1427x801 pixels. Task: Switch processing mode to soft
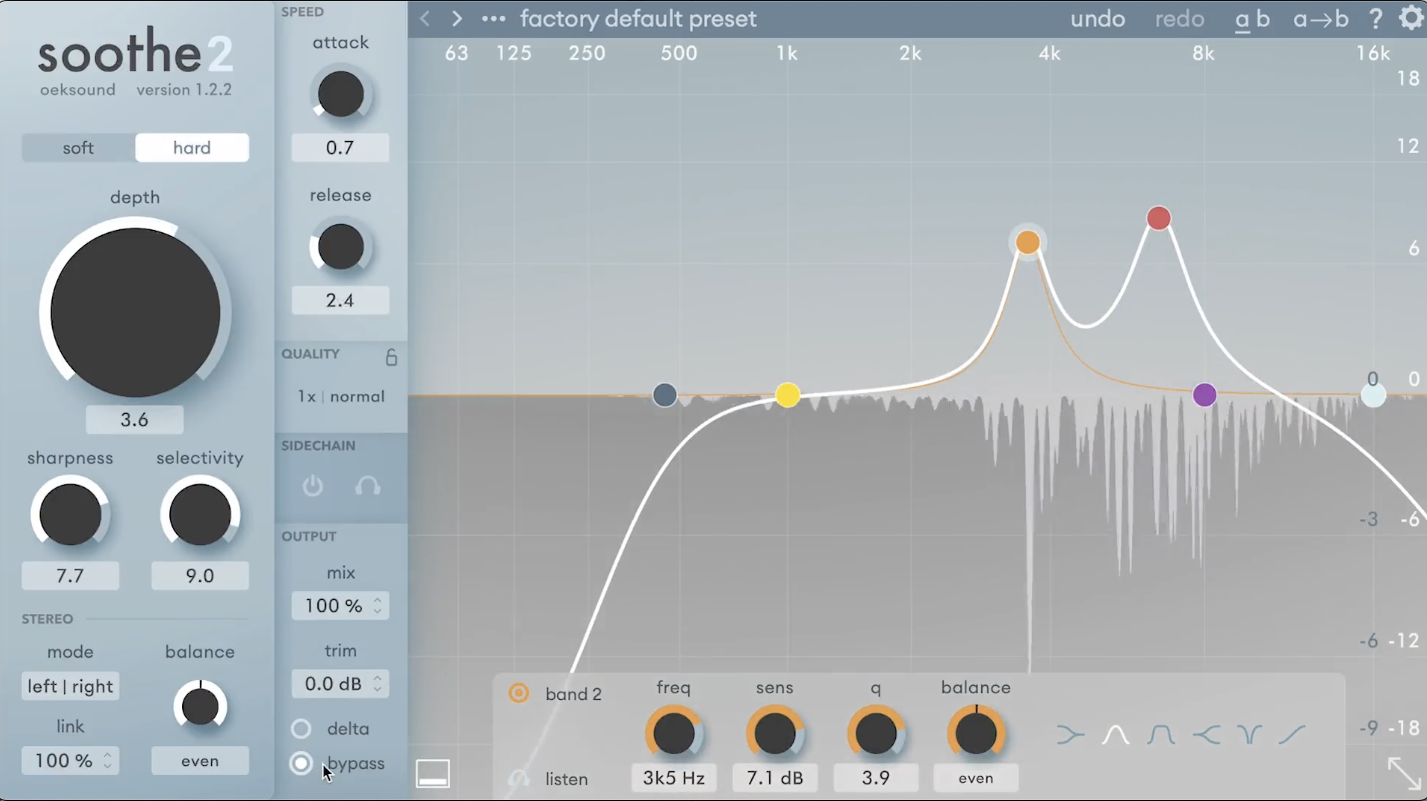pyautogui.click(x=78, y=147)
